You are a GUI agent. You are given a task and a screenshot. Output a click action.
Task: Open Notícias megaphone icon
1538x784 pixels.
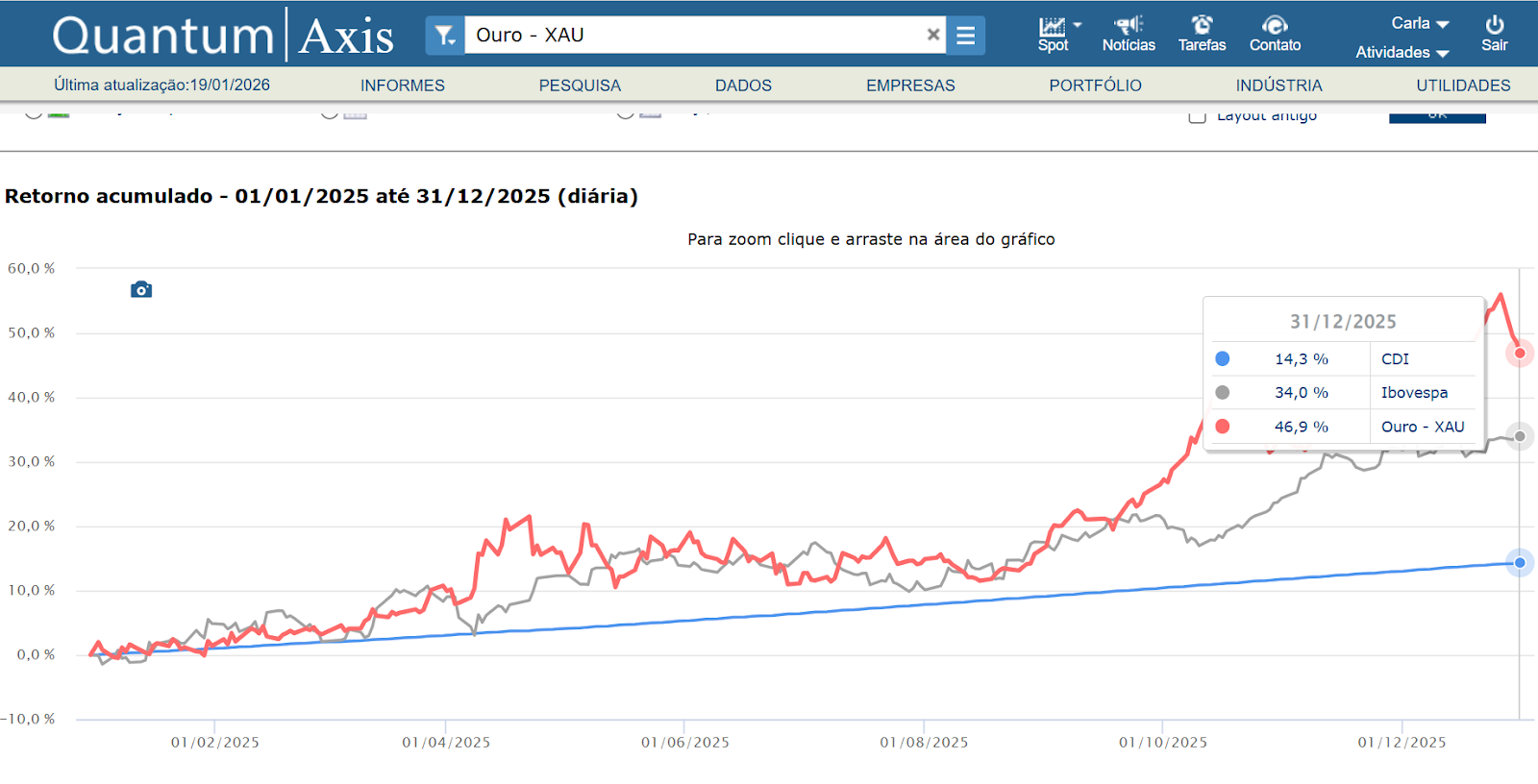1128,26
